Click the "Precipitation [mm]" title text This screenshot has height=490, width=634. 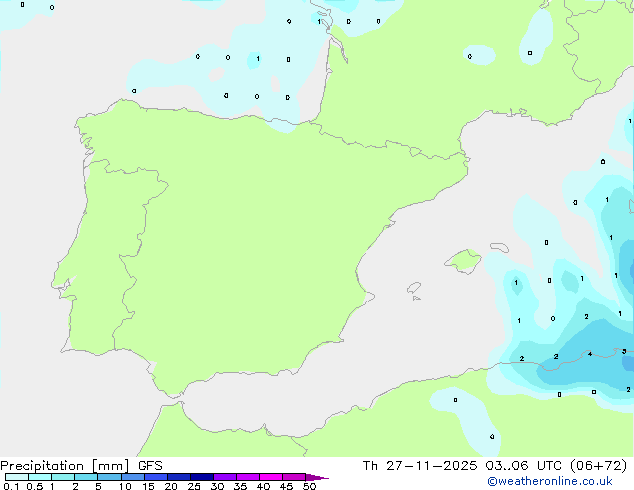point(65,466)
